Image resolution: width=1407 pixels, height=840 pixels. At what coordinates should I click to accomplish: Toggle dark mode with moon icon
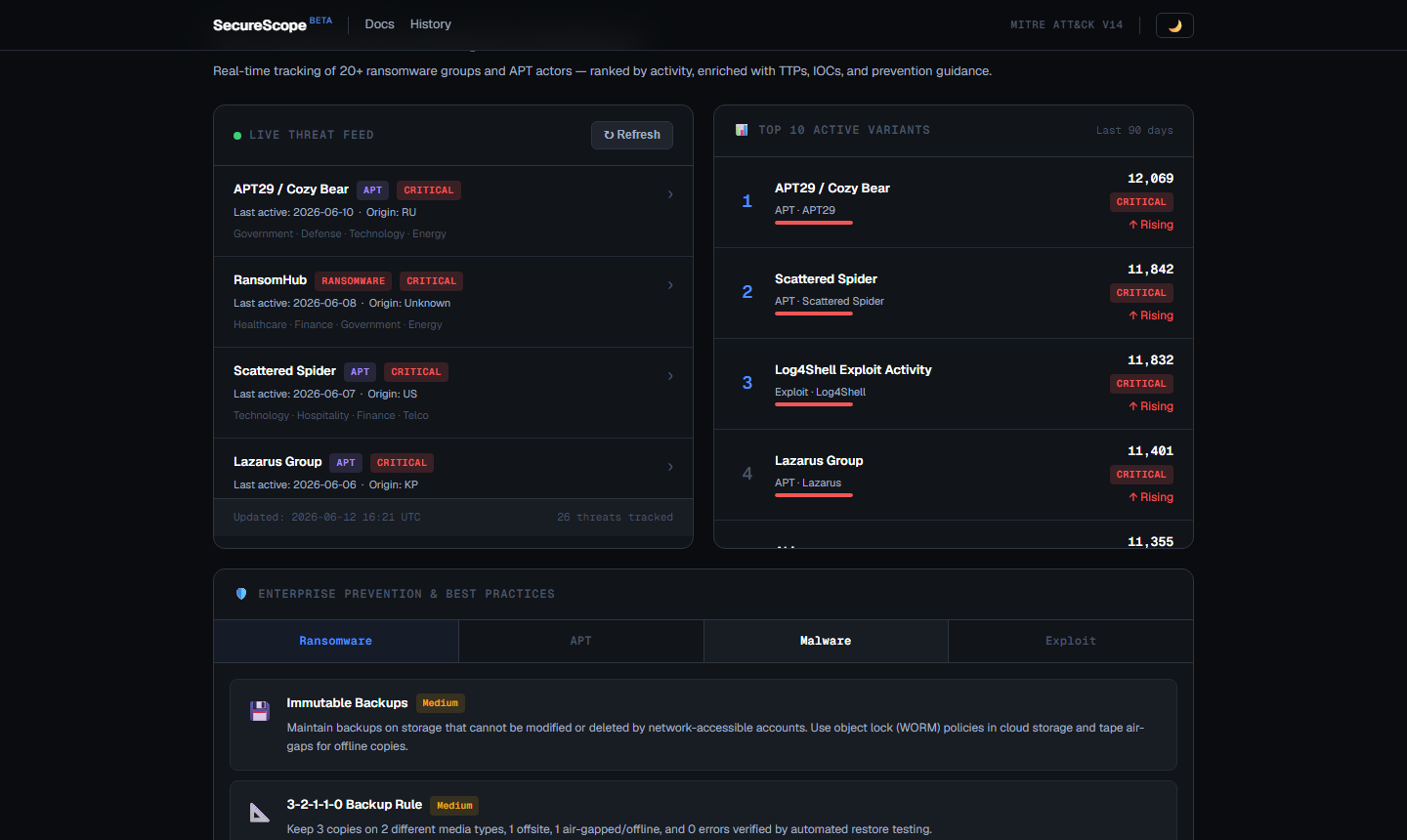click(1174, 25)
